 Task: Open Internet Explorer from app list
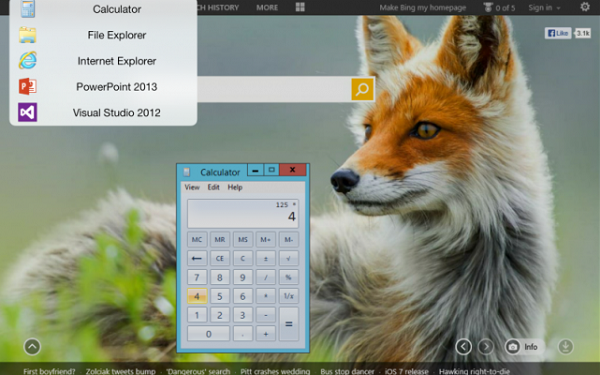[103, 61]
